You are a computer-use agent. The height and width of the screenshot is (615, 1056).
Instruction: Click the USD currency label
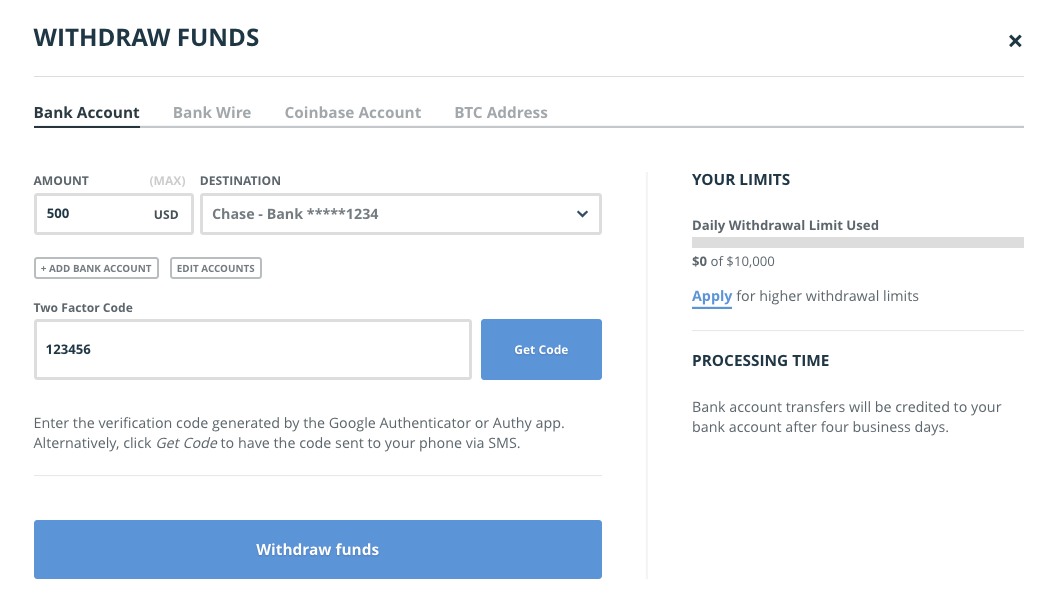(x=166, y=215)
